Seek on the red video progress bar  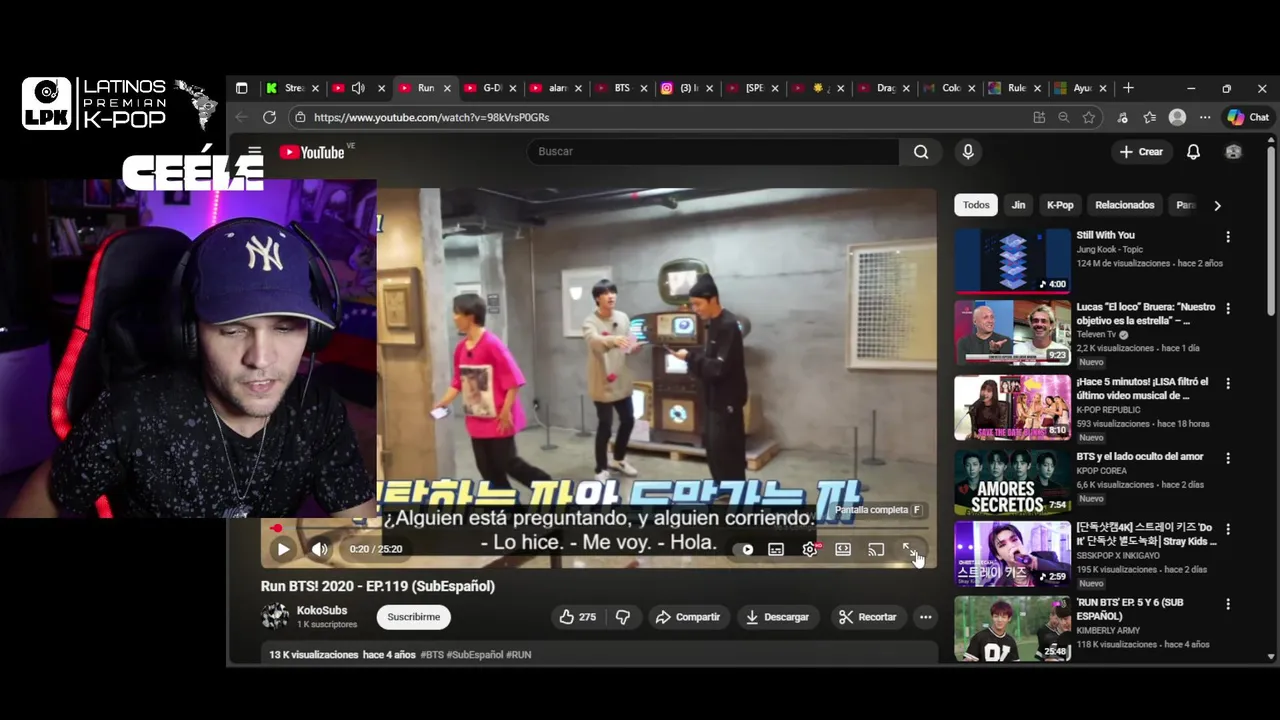[x=600, y=528]
